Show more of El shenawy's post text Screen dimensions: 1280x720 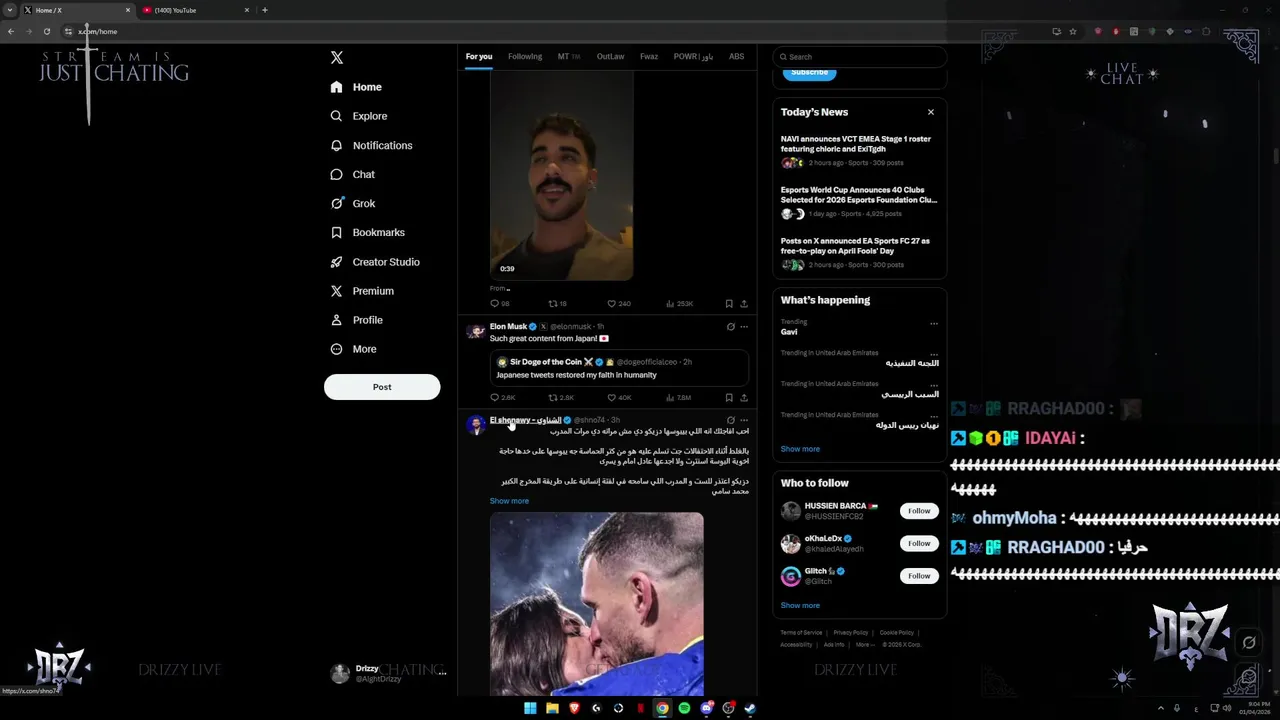509,501
